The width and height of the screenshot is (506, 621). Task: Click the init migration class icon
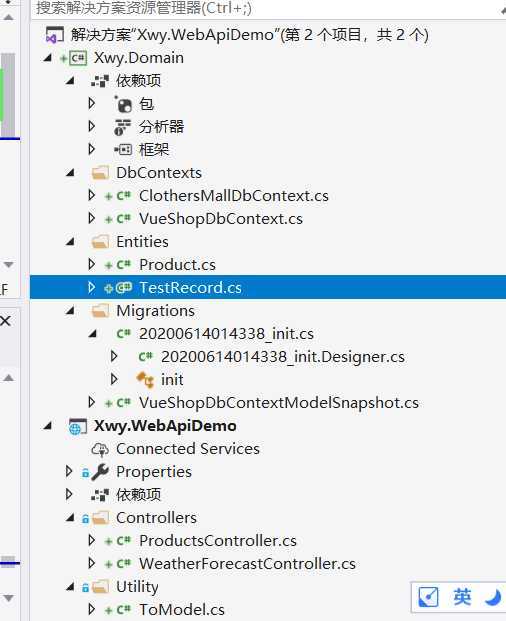(x=145, y=379)
